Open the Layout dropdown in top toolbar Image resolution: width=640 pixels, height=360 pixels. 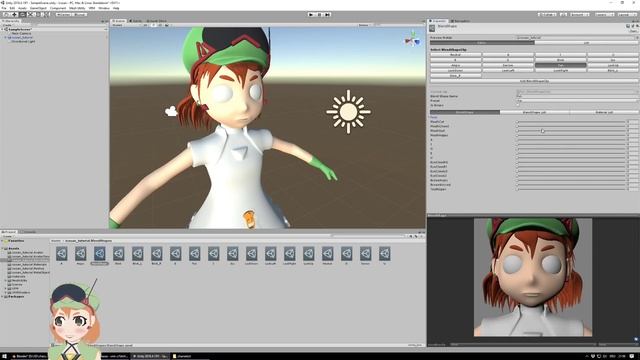[627, 14]
